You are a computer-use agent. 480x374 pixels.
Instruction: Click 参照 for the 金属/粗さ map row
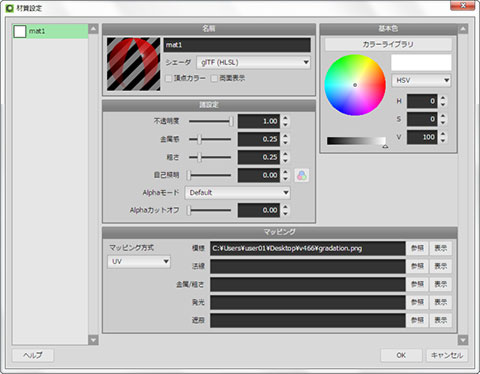pos(417,284)
